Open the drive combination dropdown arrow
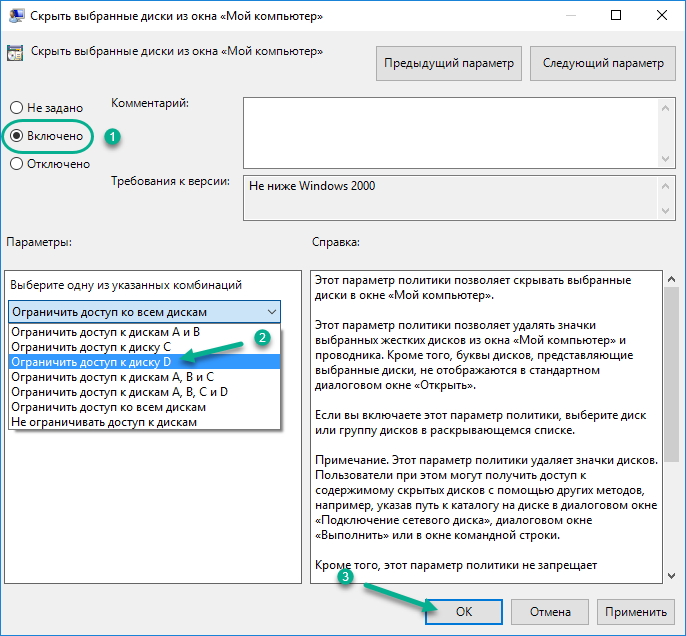The height and width of the screenshot is (636, 686). [x=272, y=312]
